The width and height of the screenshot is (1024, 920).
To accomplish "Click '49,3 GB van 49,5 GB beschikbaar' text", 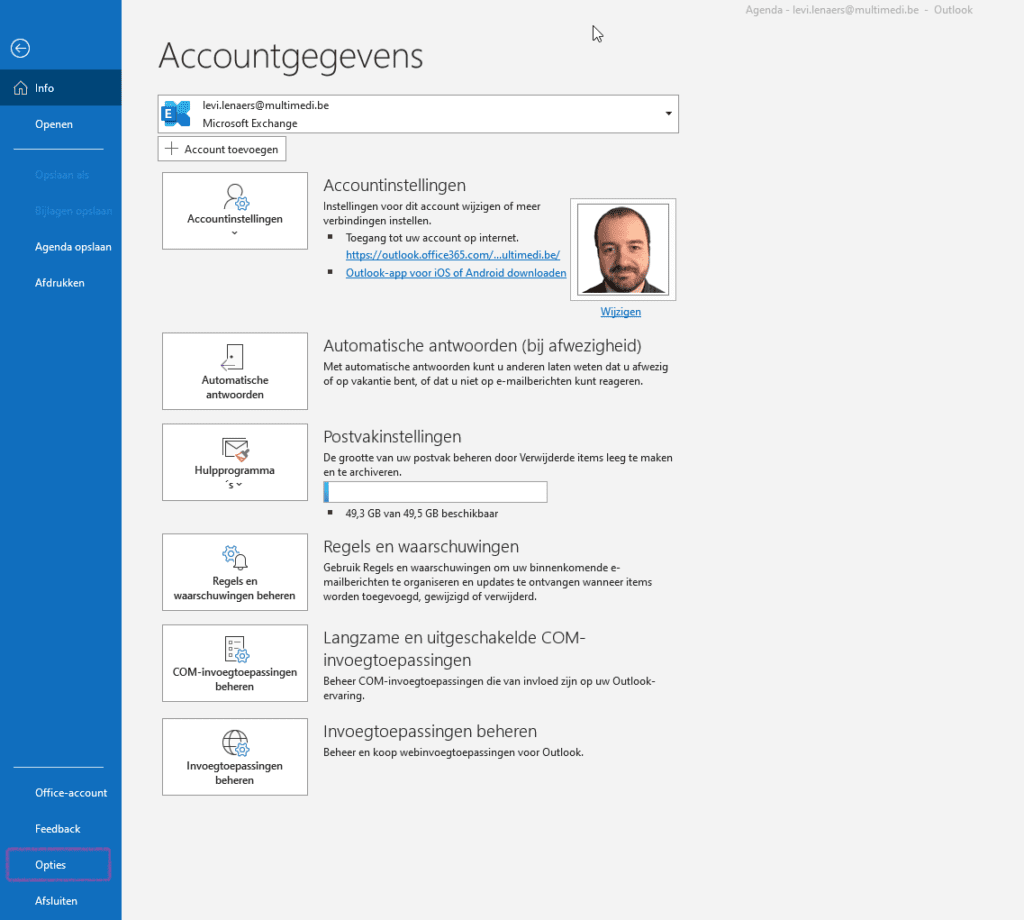I will (x=421, y=514).
